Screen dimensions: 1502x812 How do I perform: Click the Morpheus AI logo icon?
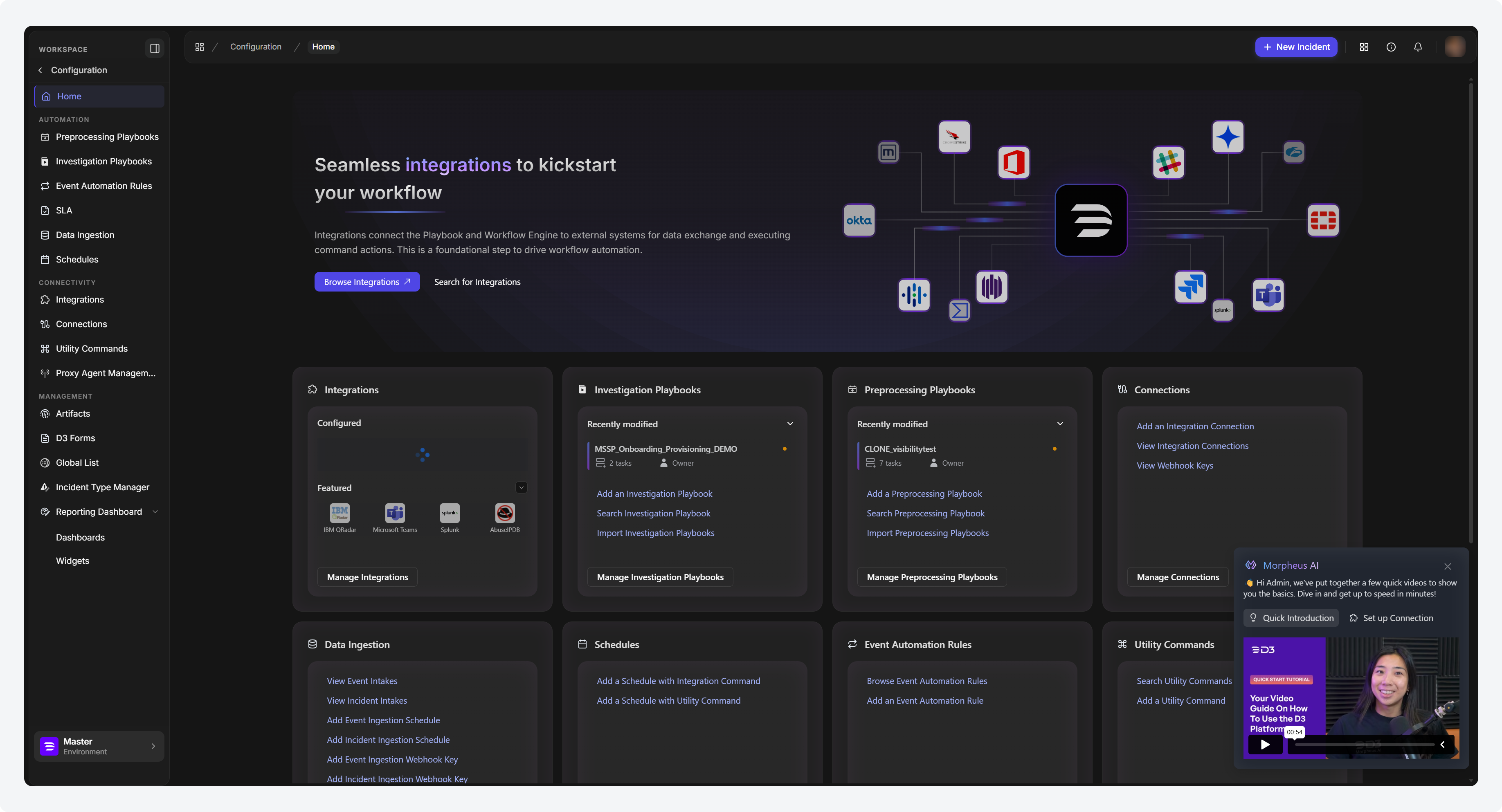pyautogui.click(x=1251, y=565)
